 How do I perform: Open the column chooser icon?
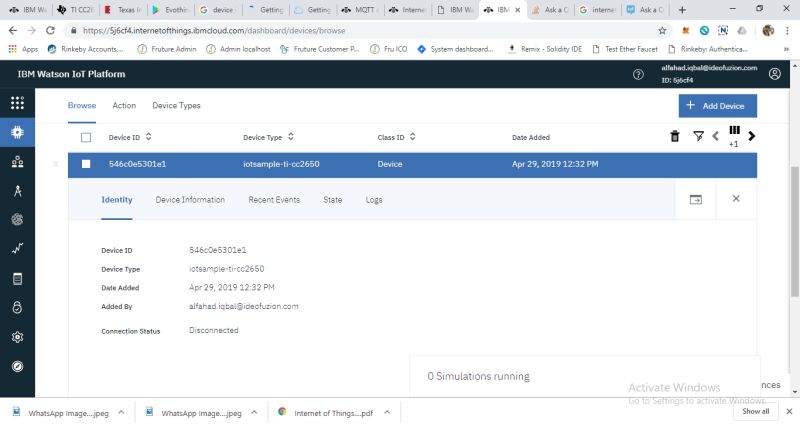[734, 131]
